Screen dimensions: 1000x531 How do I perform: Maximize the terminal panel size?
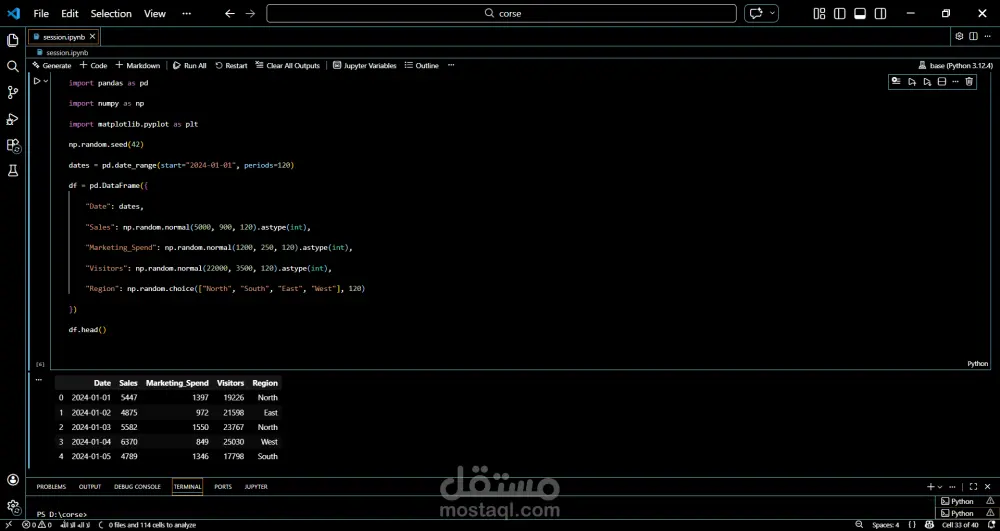pyautogui.click(x=973, y=486)
